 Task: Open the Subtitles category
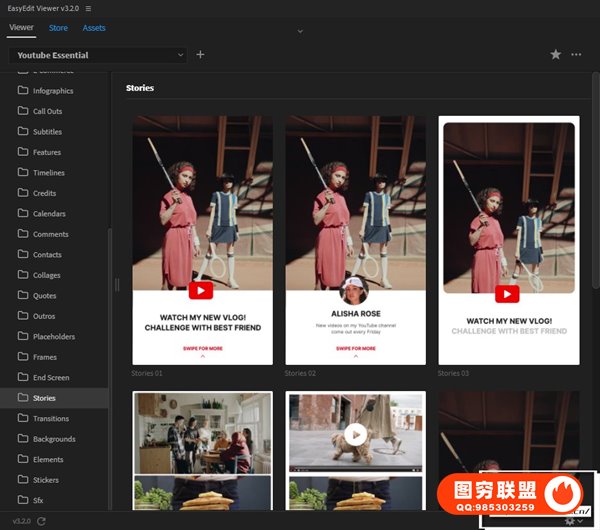47,132
